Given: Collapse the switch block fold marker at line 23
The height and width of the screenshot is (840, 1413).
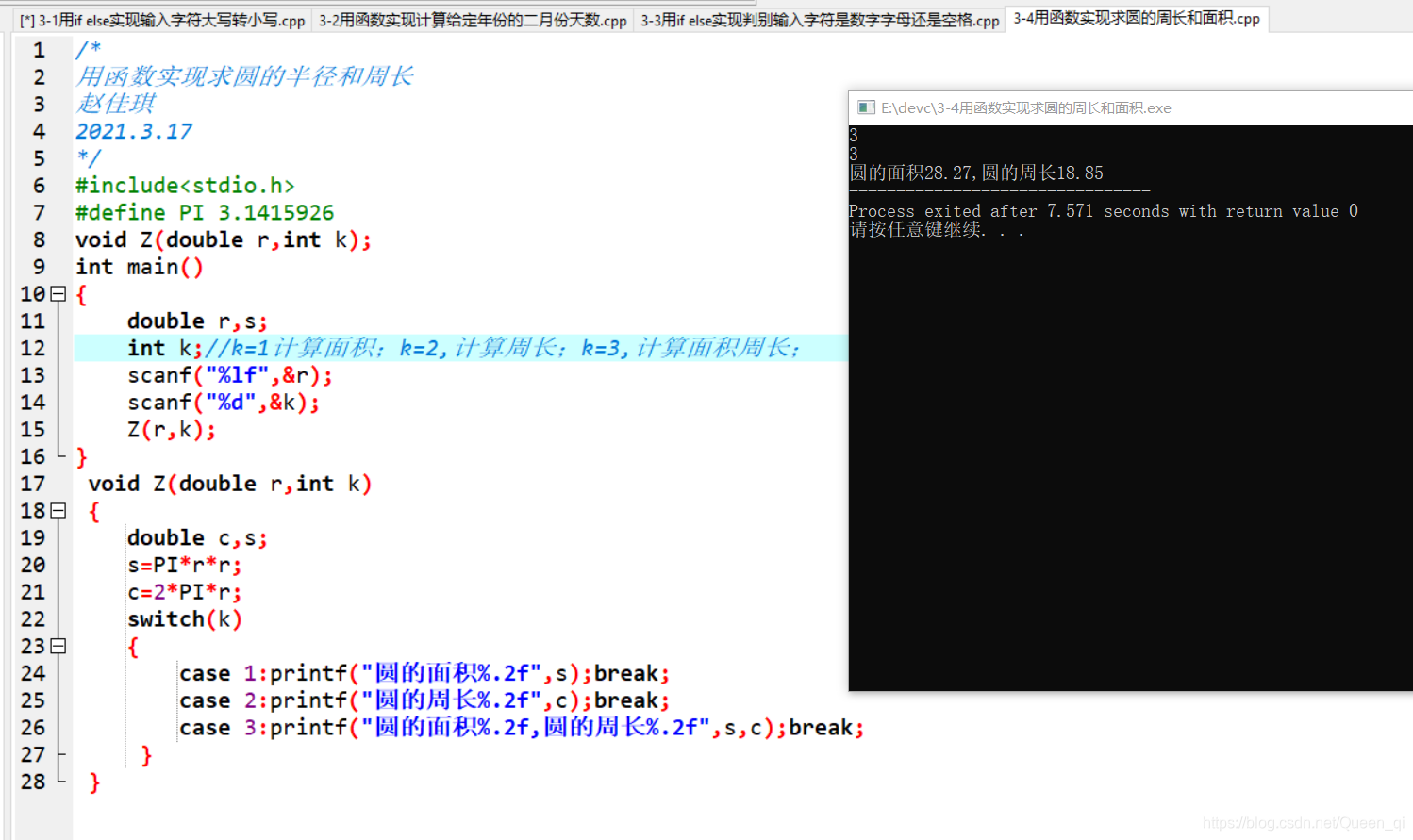Looking at the screenshot, I should point(58,646).
